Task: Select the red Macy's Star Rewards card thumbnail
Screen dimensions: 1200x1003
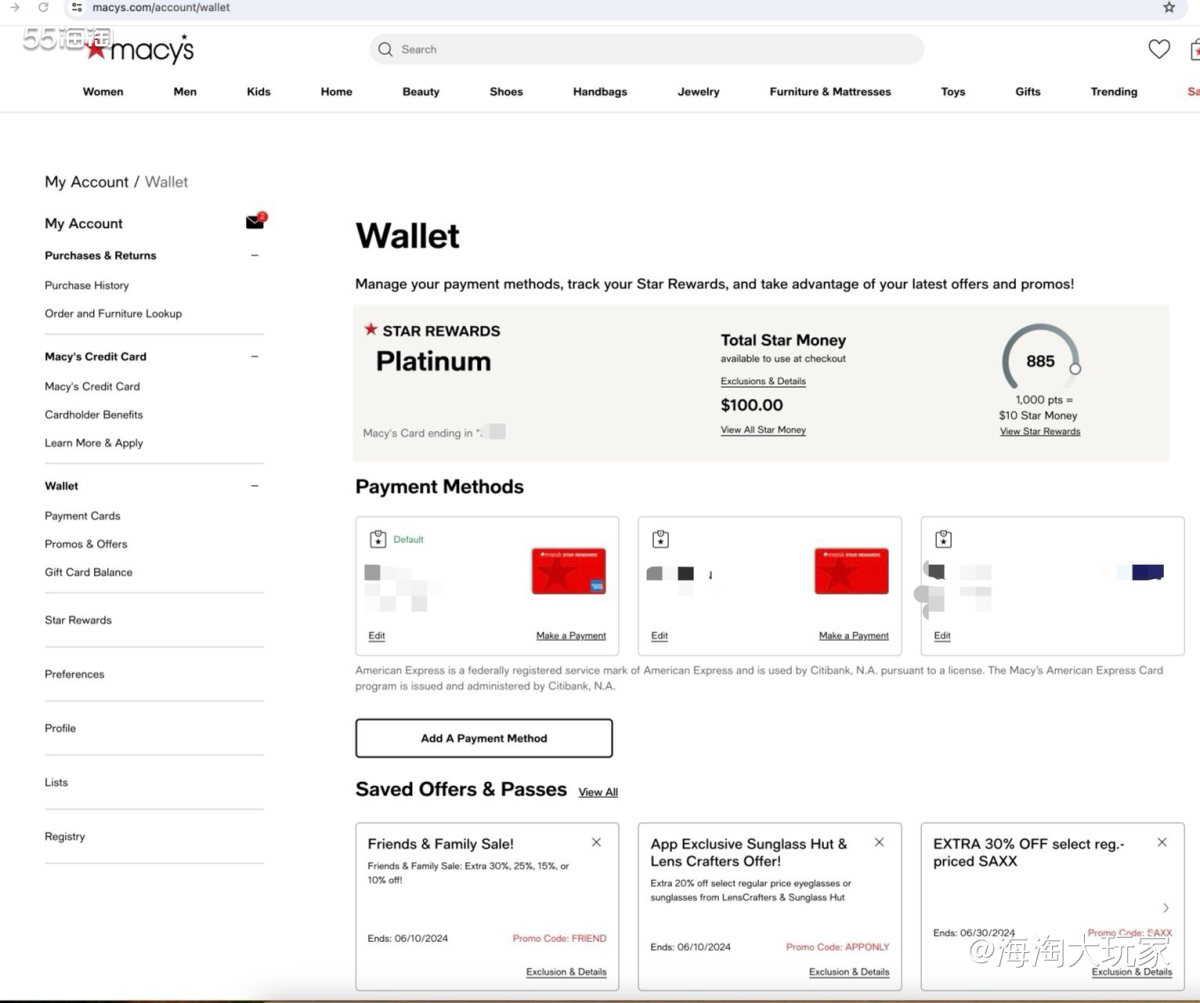Action: point(568,571)
